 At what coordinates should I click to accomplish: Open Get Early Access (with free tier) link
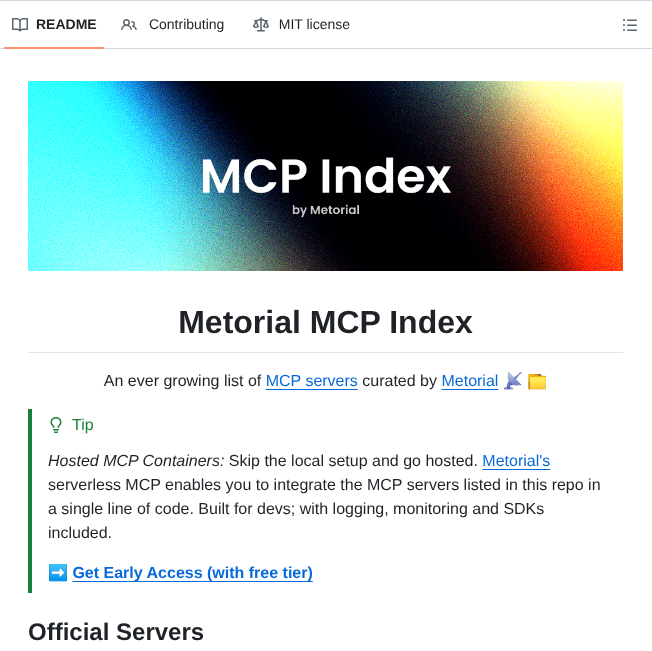(x=193, y=572)
